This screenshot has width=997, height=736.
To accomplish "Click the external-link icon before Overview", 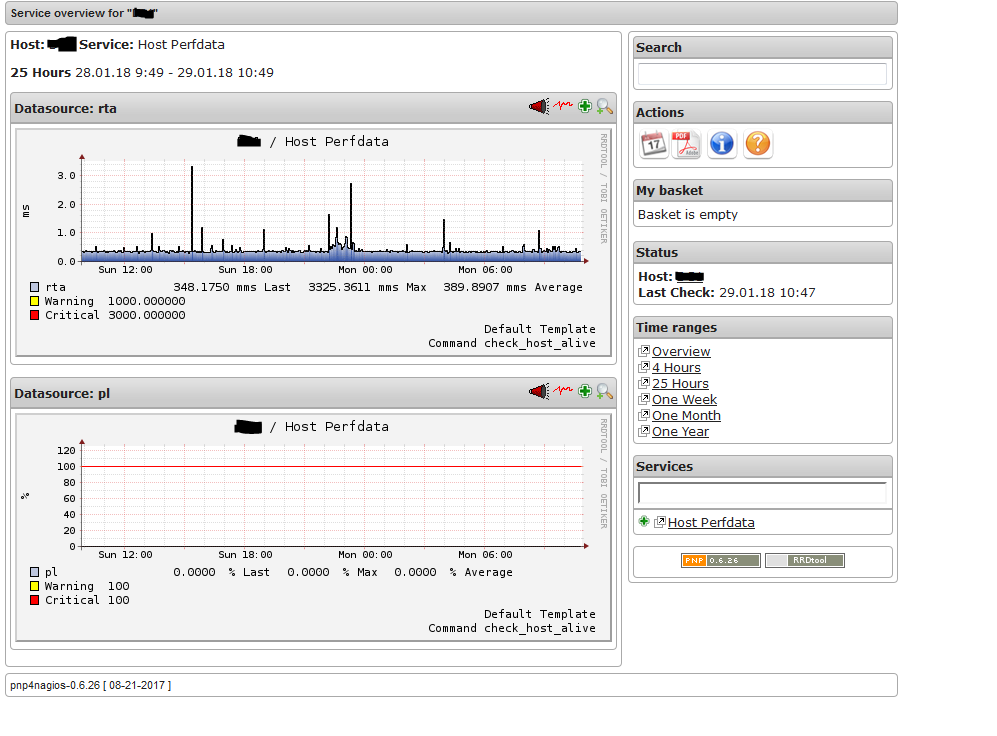I will pos(643,351).
